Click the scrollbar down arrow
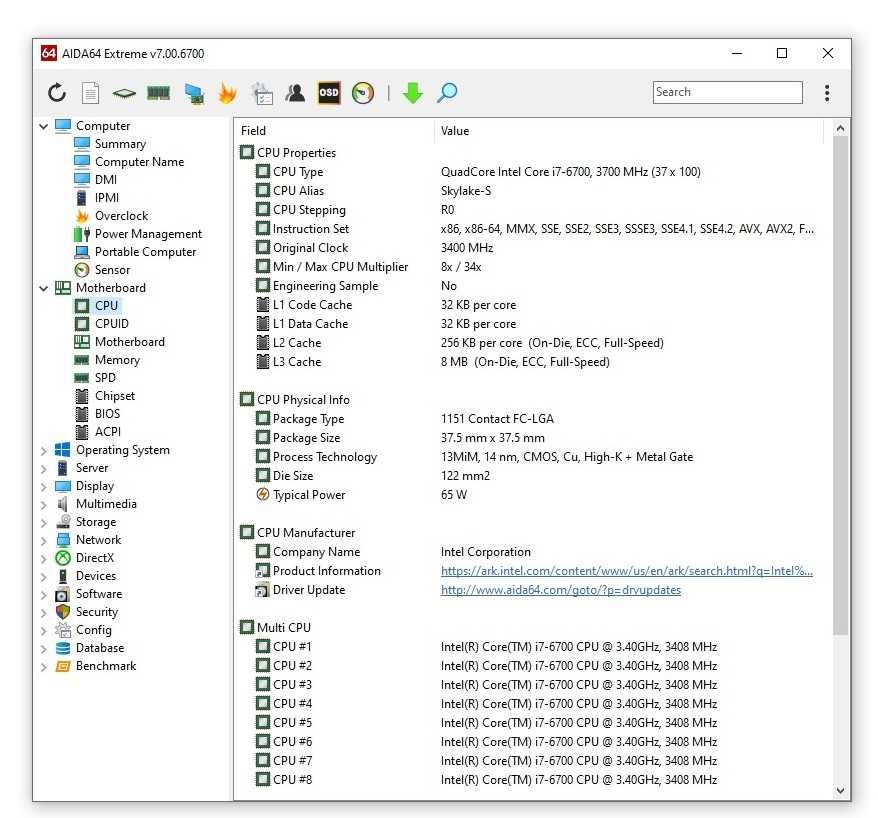This screenshot has width=878, height=818. [840, 791]
